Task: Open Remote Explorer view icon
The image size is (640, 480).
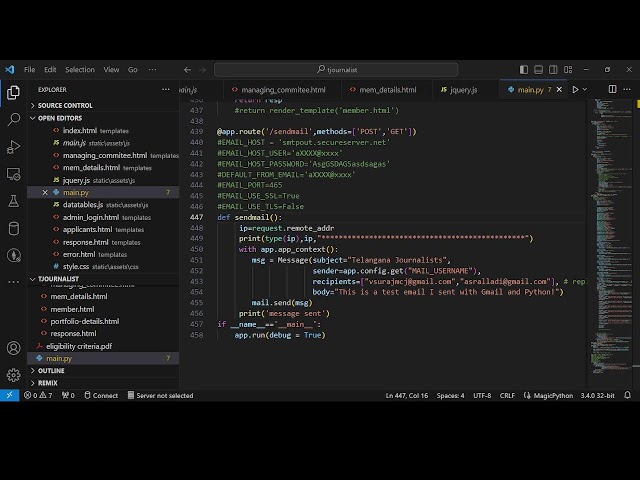Action: (13, 174)
